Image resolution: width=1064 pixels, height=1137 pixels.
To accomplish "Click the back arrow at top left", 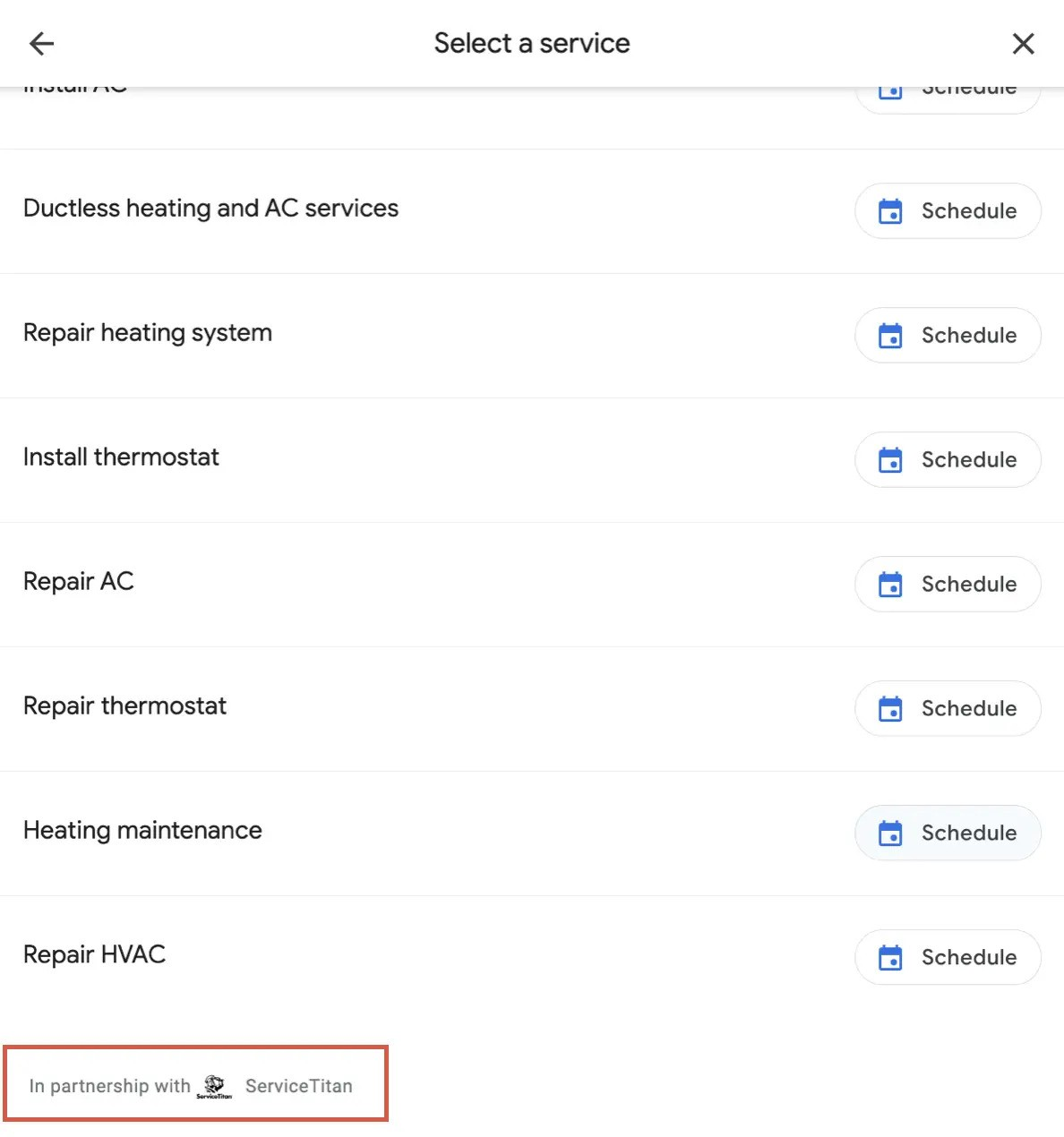I will (x=41, y=43).
